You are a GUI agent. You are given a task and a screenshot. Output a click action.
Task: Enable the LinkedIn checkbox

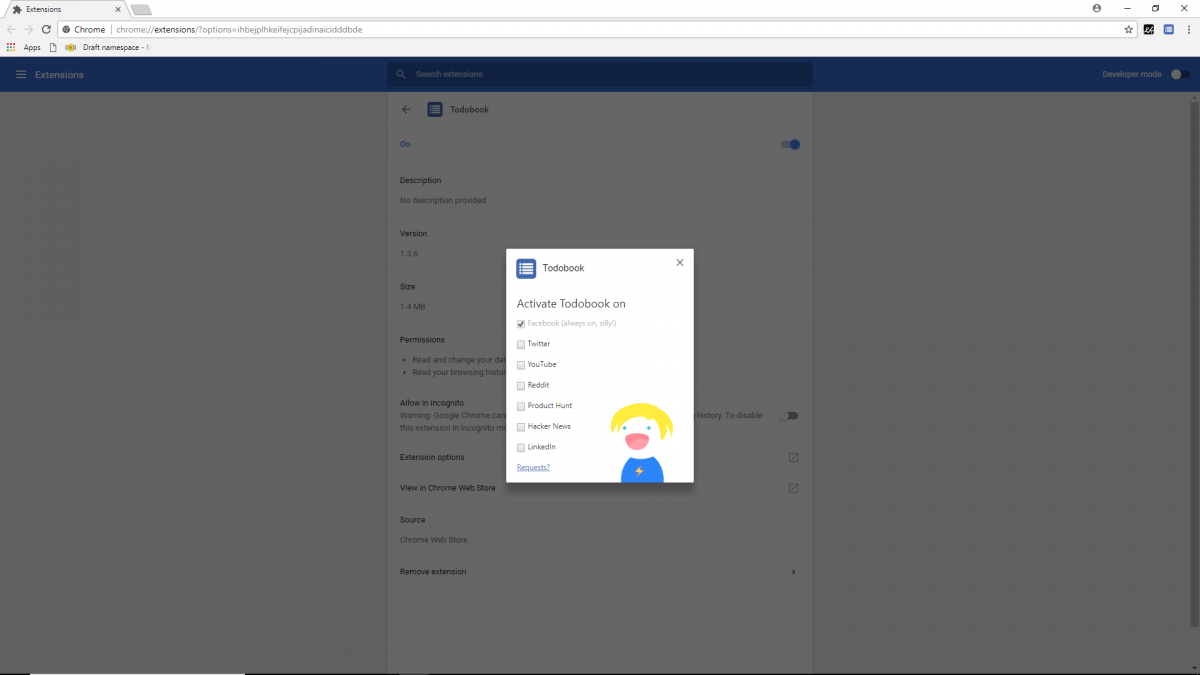point(521,447)
